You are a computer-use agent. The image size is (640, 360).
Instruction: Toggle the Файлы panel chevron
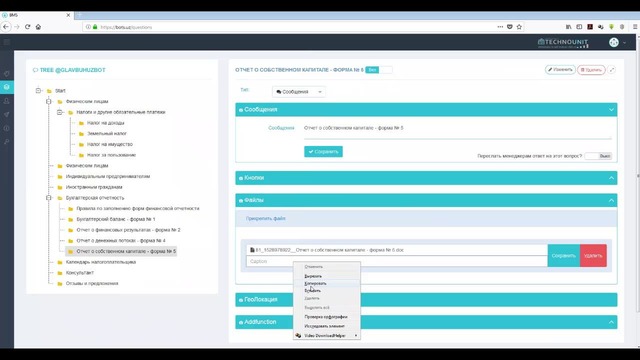click(611, 200)
